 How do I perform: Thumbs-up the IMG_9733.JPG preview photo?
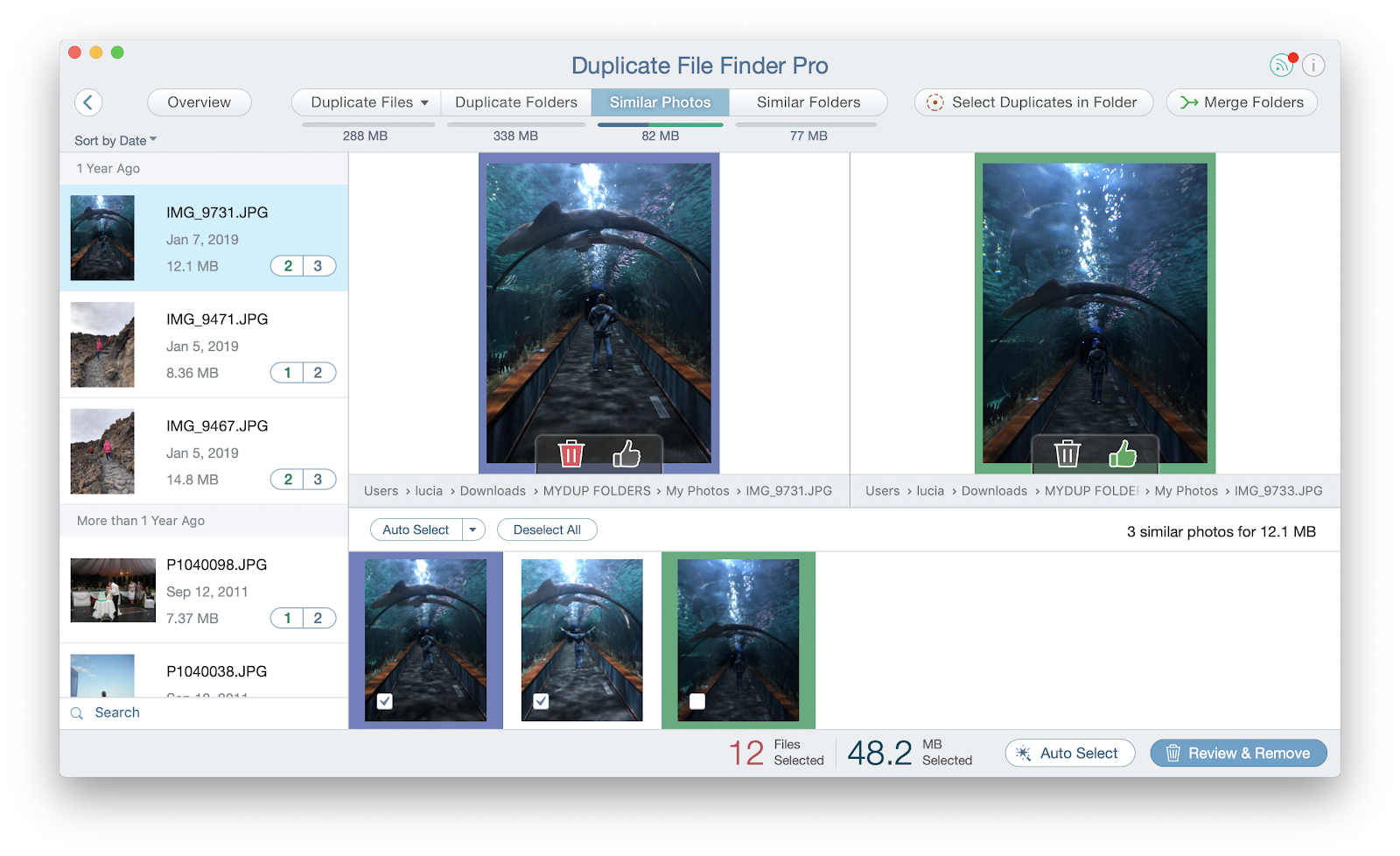(1123, 453)
